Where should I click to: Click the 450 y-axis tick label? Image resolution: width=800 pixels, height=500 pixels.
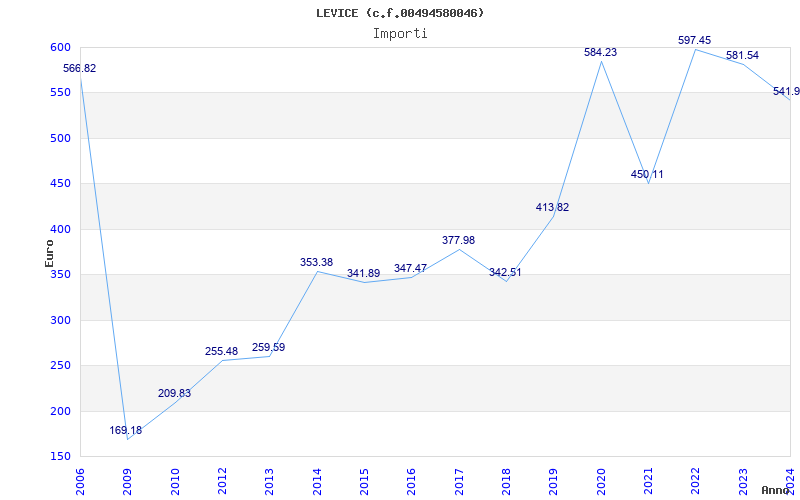click(60, 184)
